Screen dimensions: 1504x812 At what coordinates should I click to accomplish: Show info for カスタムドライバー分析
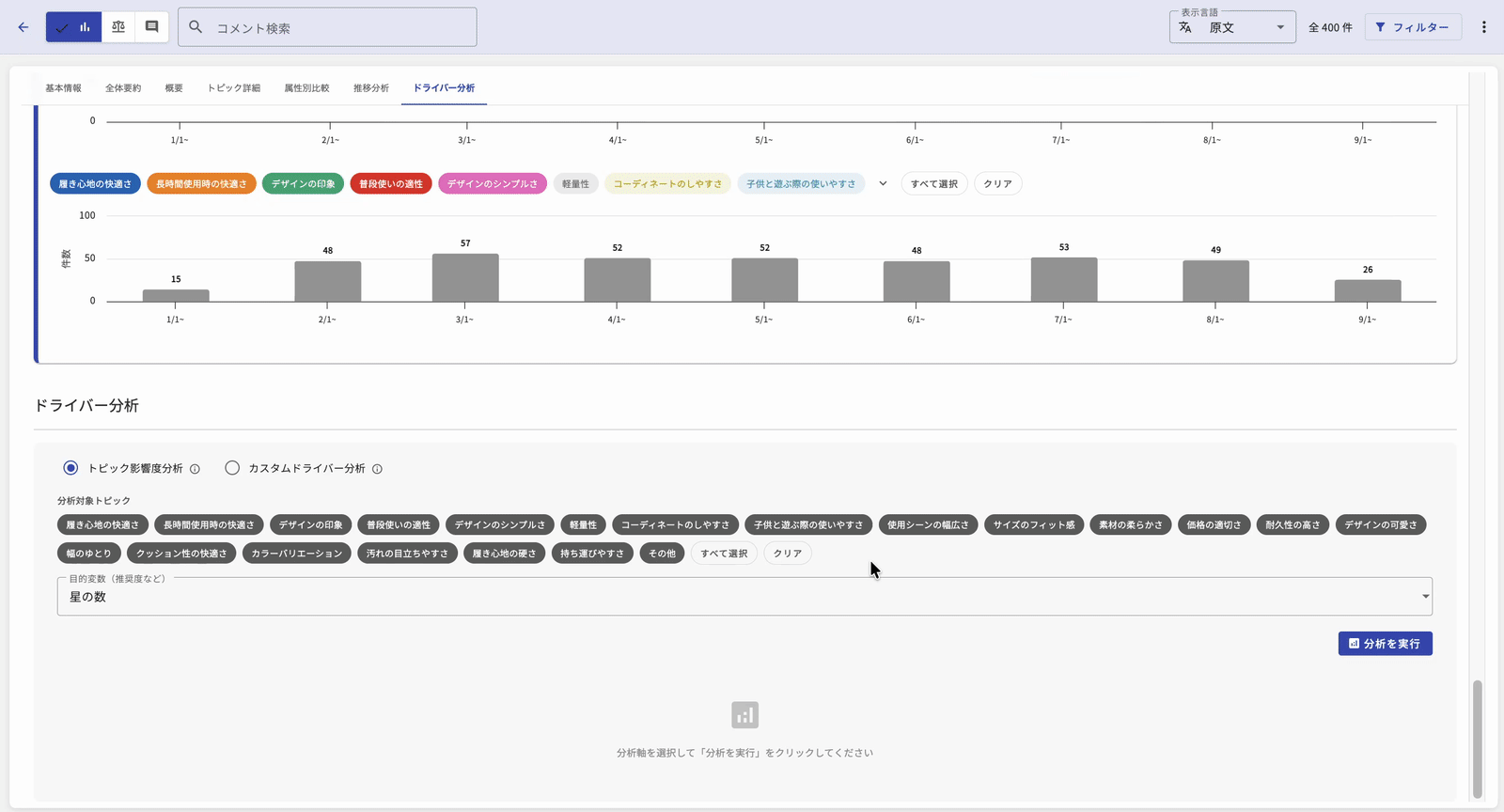click(x=377, y=469)
